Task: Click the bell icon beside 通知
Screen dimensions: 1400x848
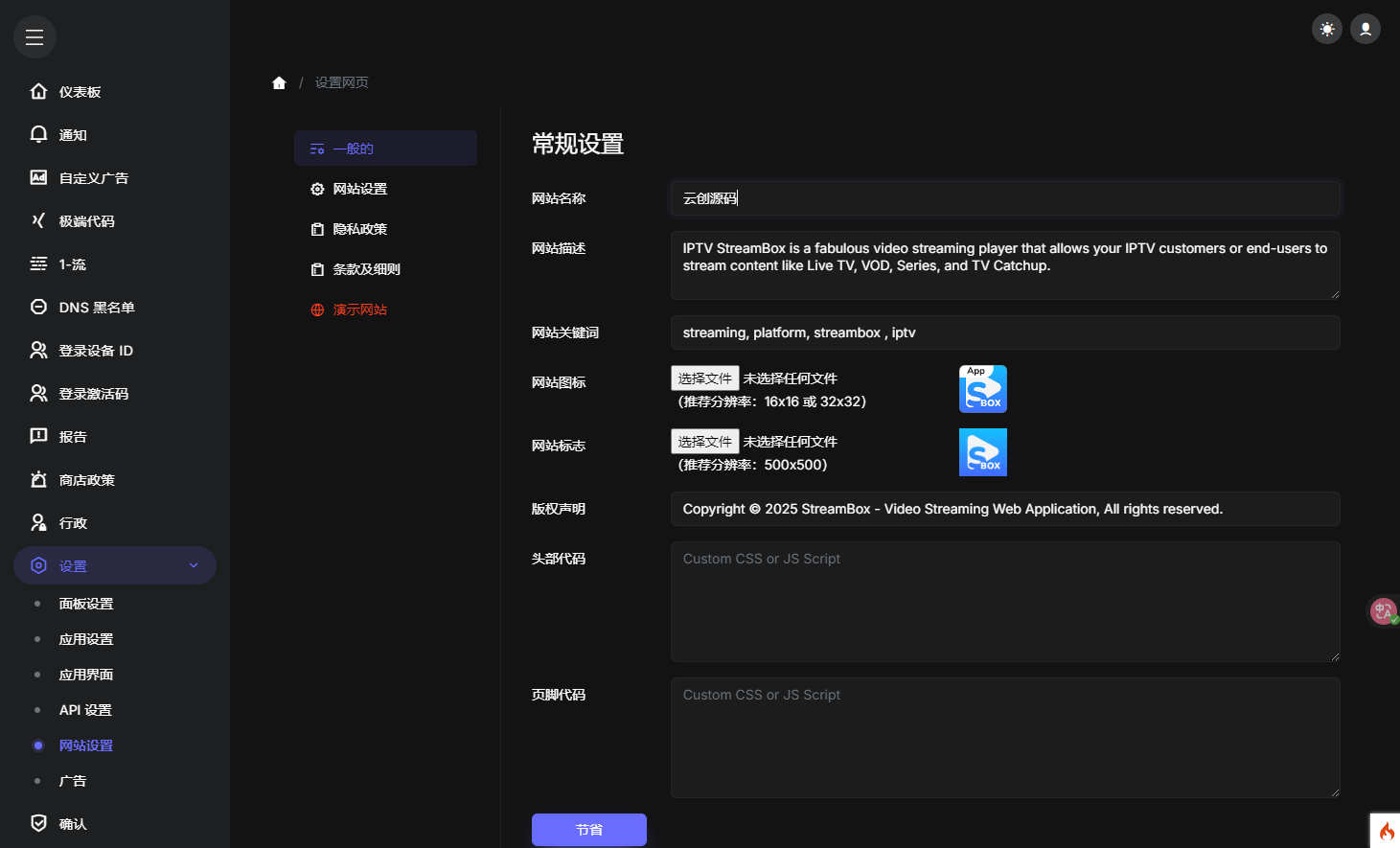Action: click(x=38, y=134)
